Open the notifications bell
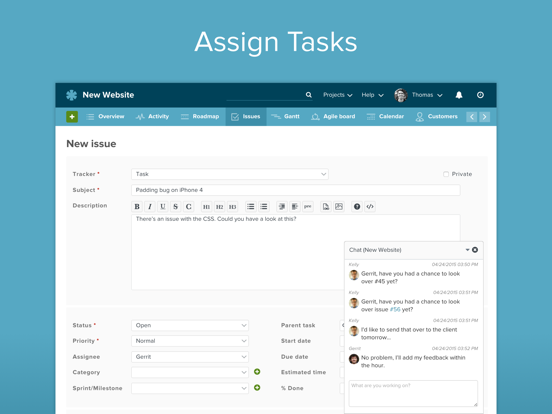This screenshot has width=552, height=414. point(459,95)
